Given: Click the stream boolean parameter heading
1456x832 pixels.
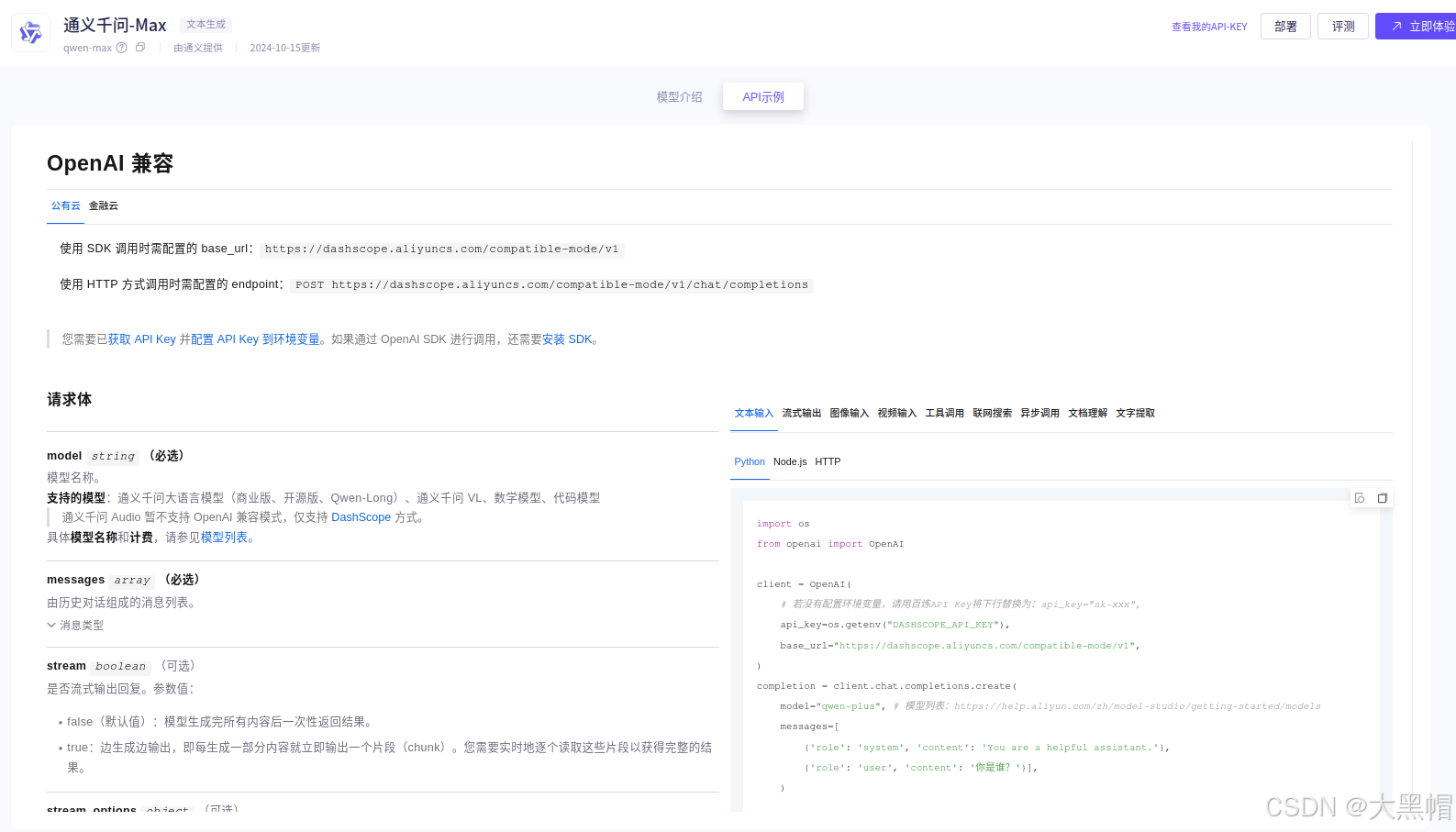Looking at the screenshot, I should 121,666.
